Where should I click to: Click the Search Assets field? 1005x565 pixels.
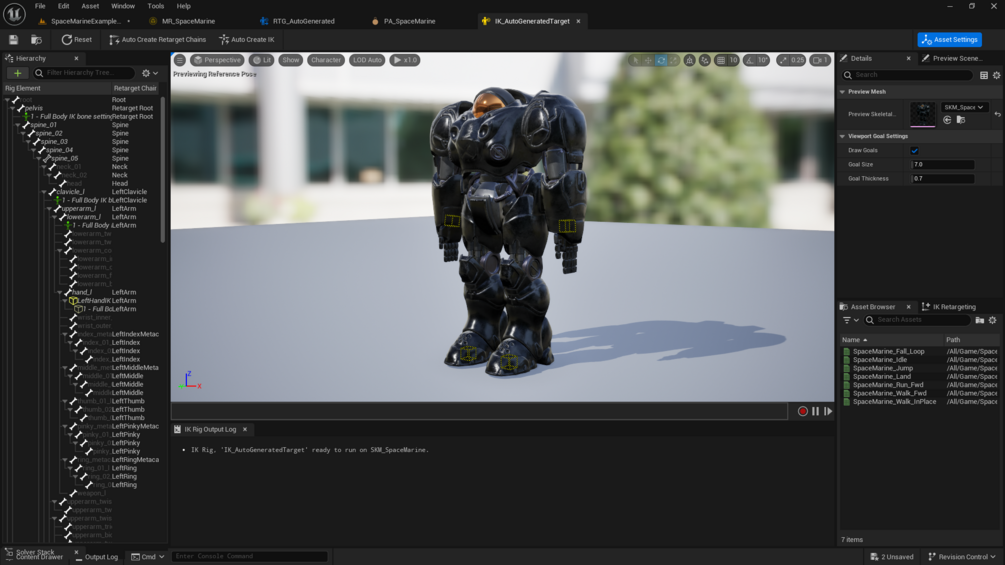point(917,320)
